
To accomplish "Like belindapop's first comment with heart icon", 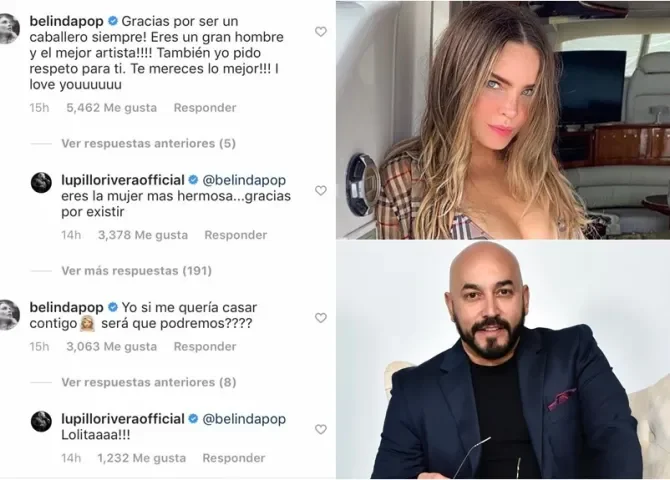I will point(320,32).
